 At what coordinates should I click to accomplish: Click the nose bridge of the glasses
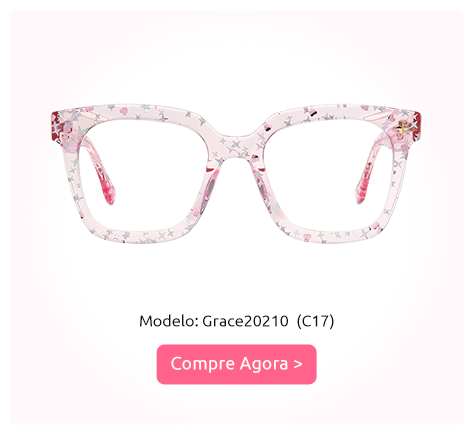click(x=236, y=142)
